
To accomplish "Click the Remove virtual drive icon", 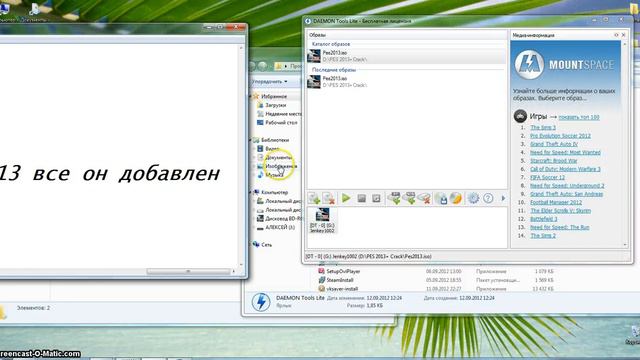I will tap(424, 198).
